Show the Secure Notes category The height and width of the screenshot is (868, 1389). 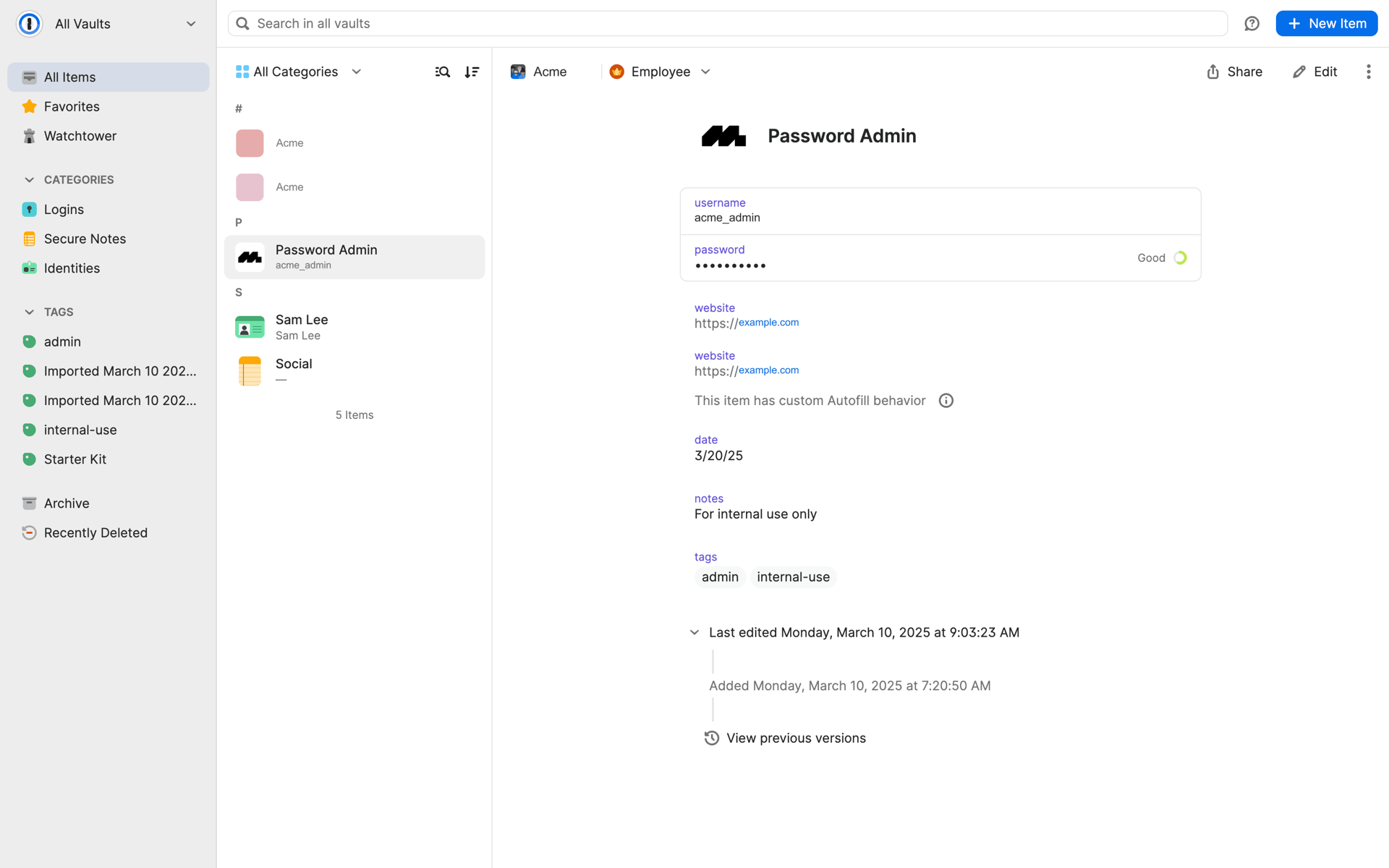[x=109, y=239]
